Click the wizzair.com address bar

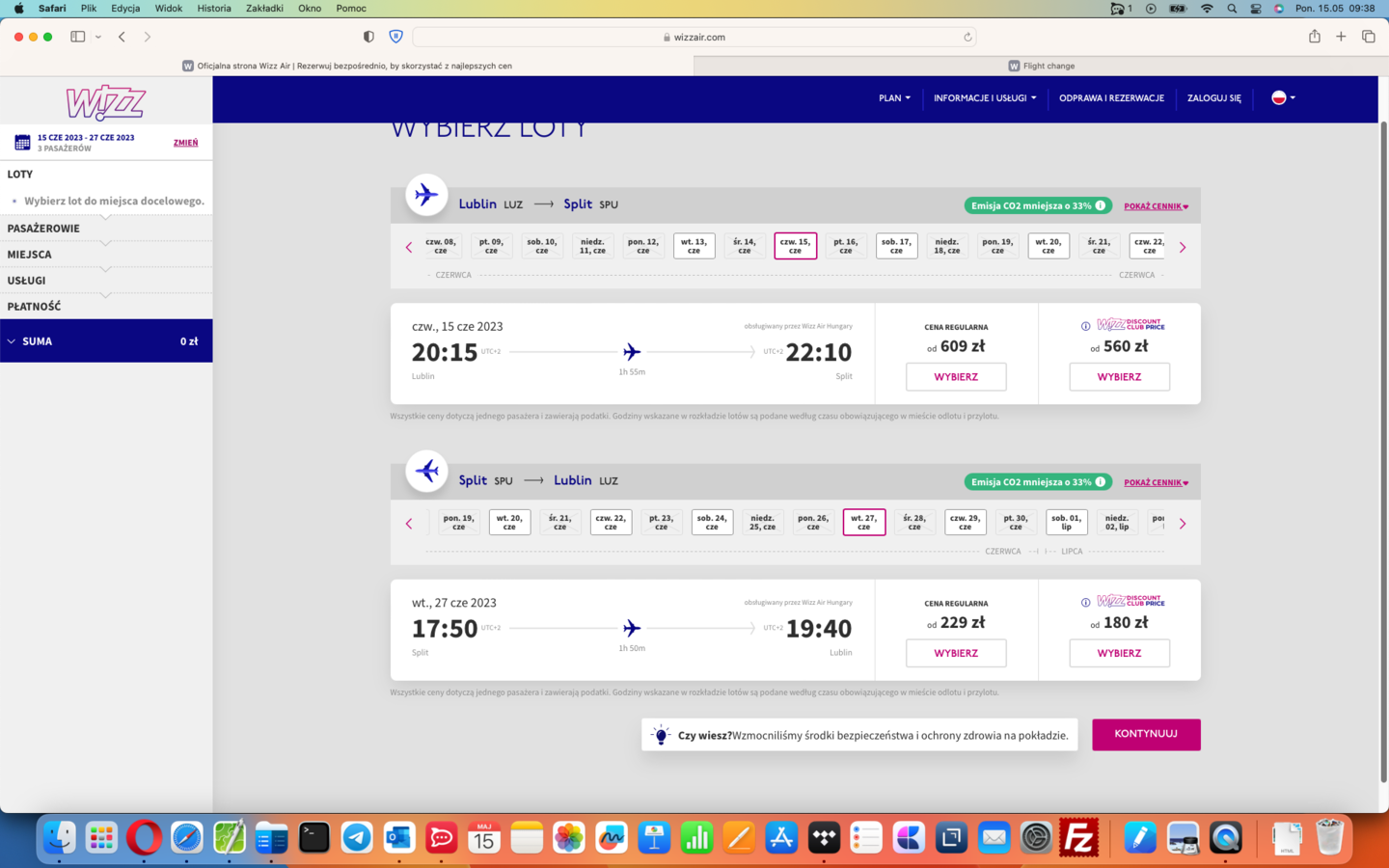694,37
